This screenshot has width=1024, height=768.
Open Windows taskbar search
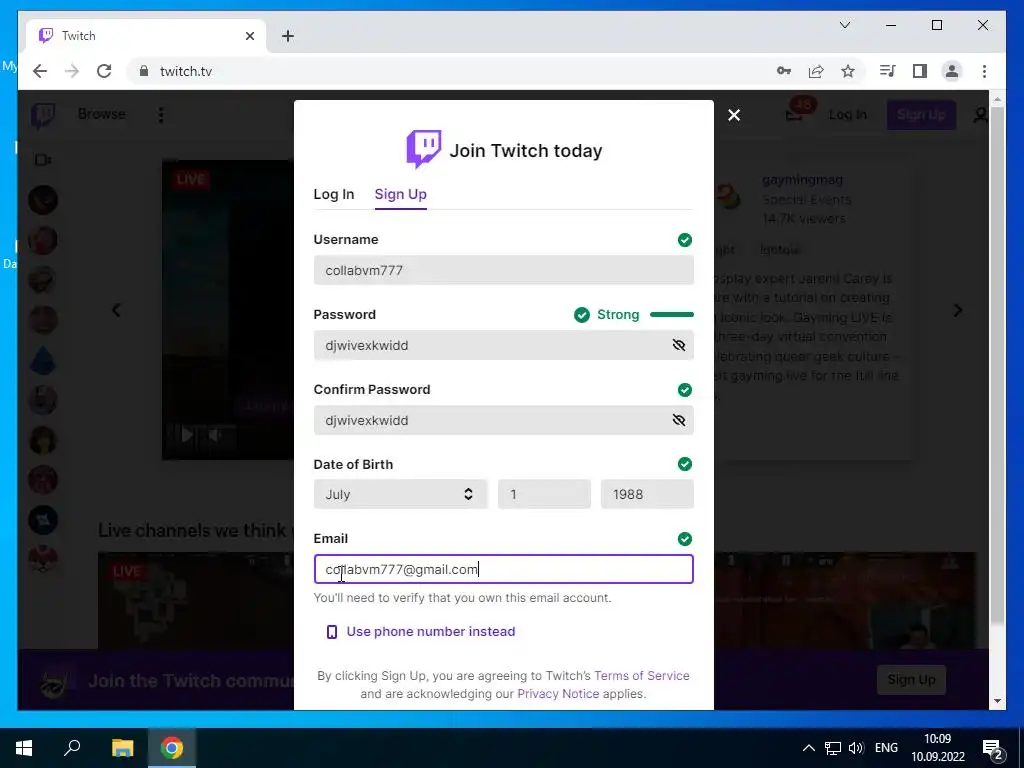click(x=72, y=748)
